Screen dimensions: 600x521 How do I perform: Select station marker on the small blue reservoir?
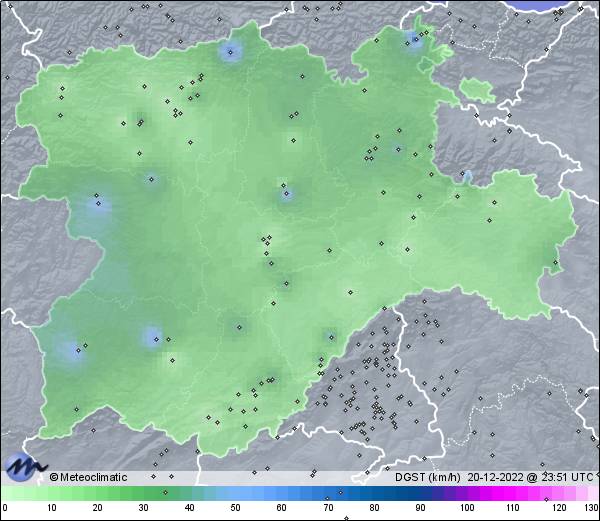tap(462, 173)
